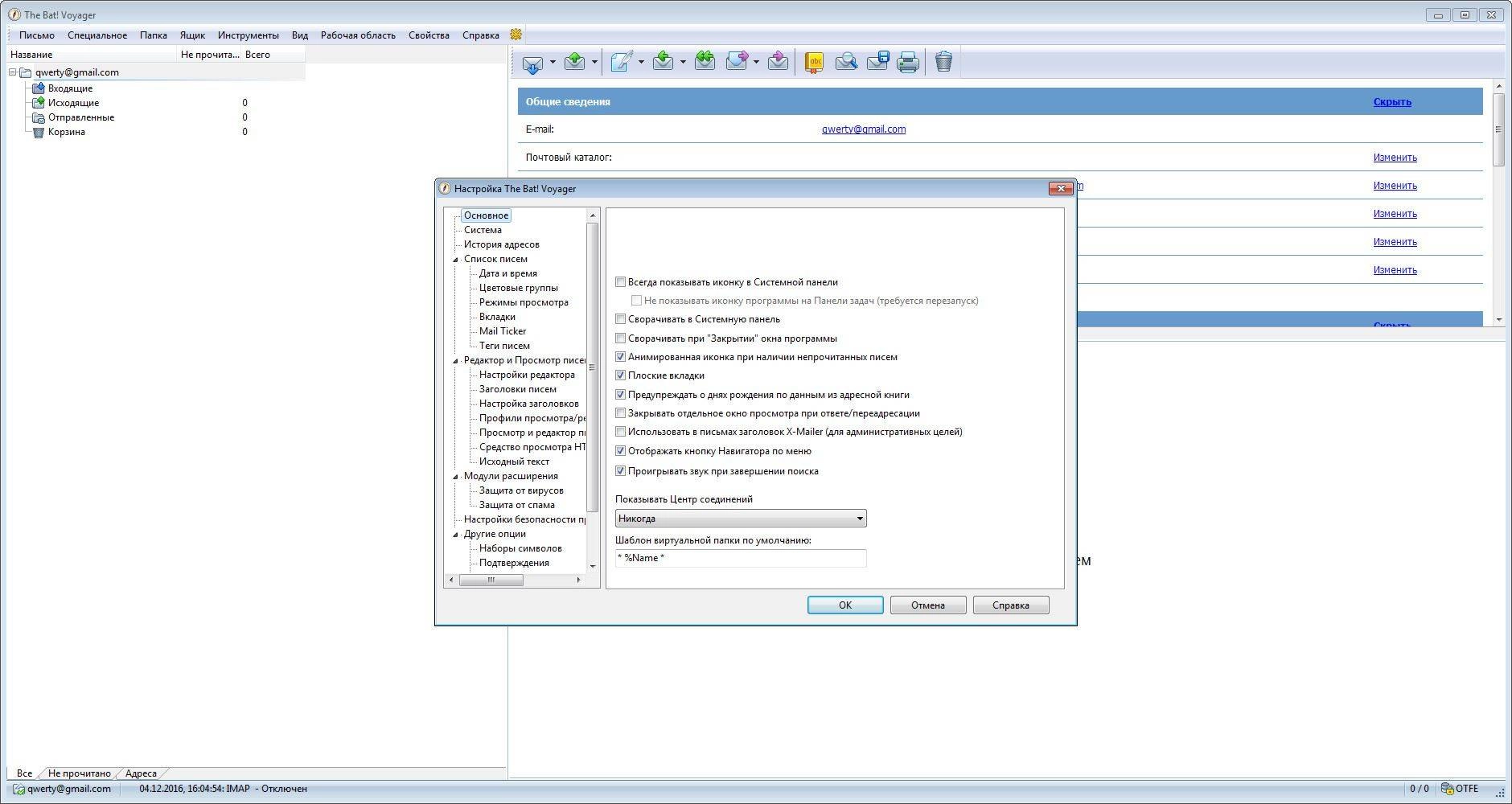Open dropdown arrow next to Get mail
The height and width of the screenshot is (804, 1512).
point(553,62)
